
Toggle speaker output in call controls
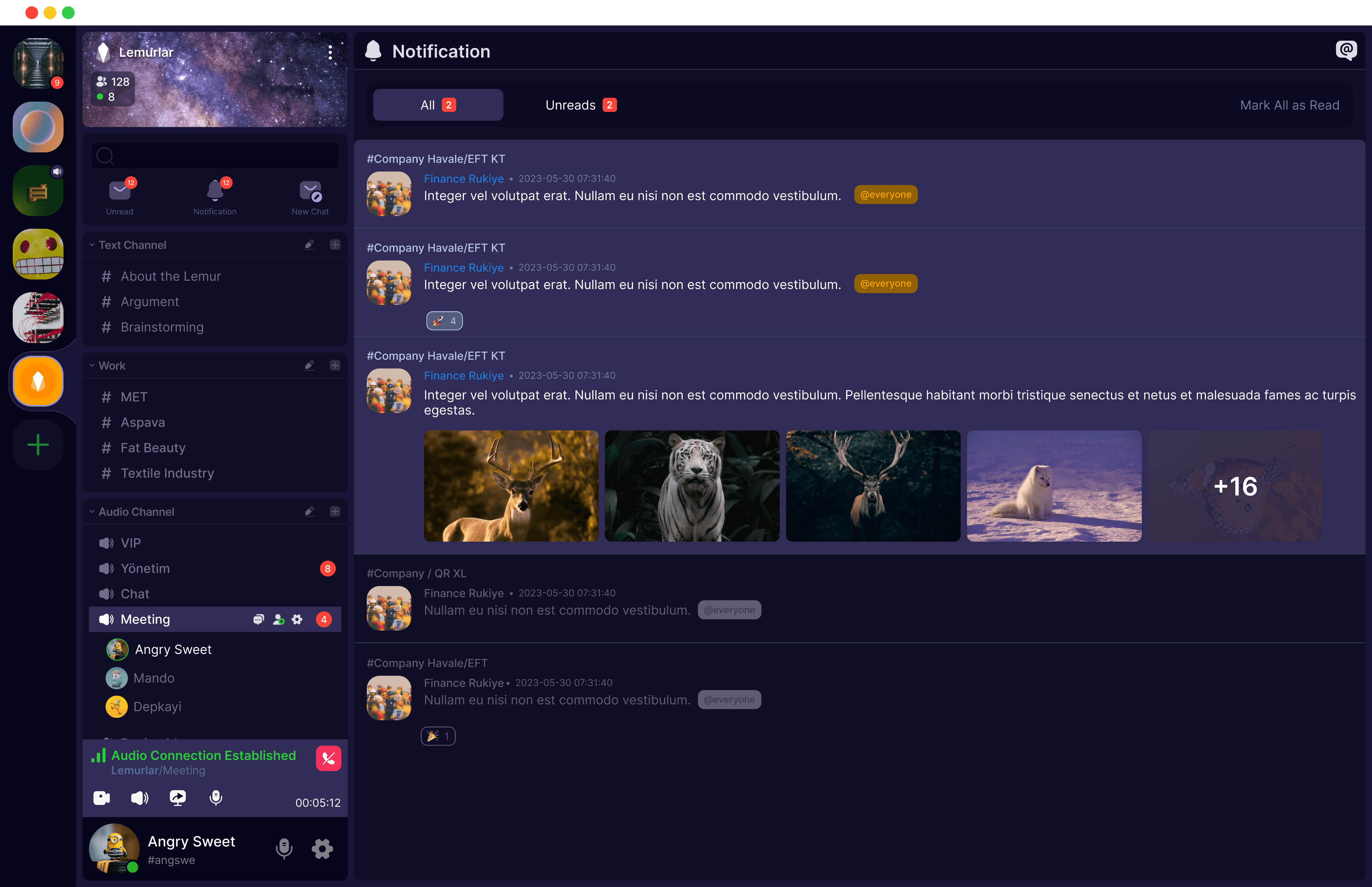(139, 798)
